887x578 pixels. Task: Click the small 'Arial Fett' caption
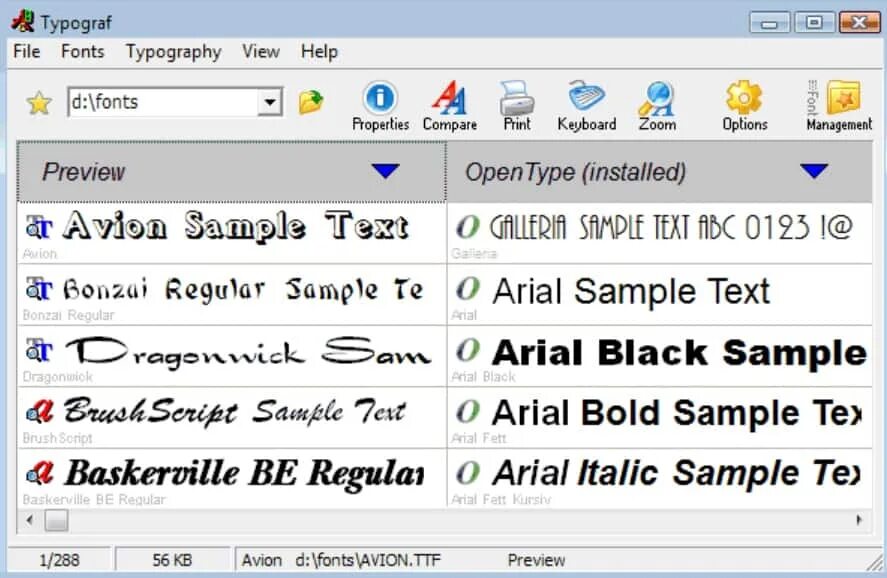[x=479, y=438]
